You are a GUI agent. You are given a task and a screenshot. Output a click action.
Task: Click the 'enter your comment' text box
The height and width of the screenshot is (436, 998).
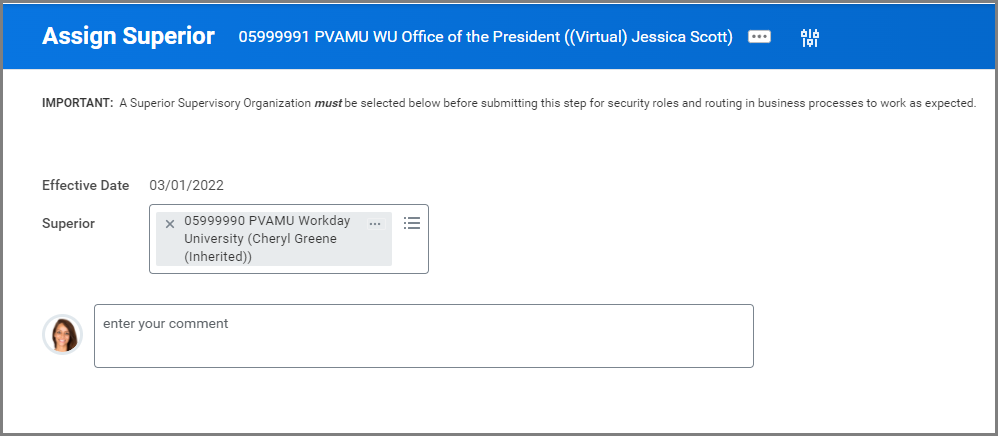point(423,335)
